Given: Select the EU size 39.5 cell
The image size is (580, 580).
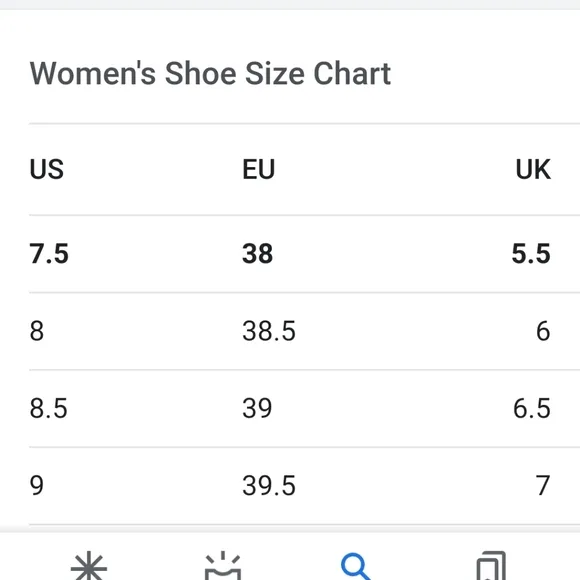Looking at the screenshot, I should click(x=269, y=485).
